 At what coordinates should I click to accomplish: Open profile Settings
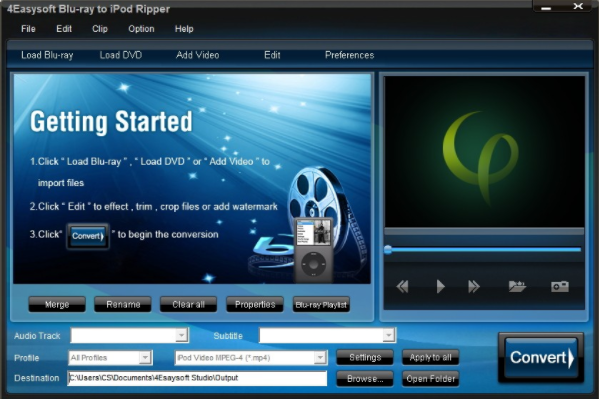365,357
